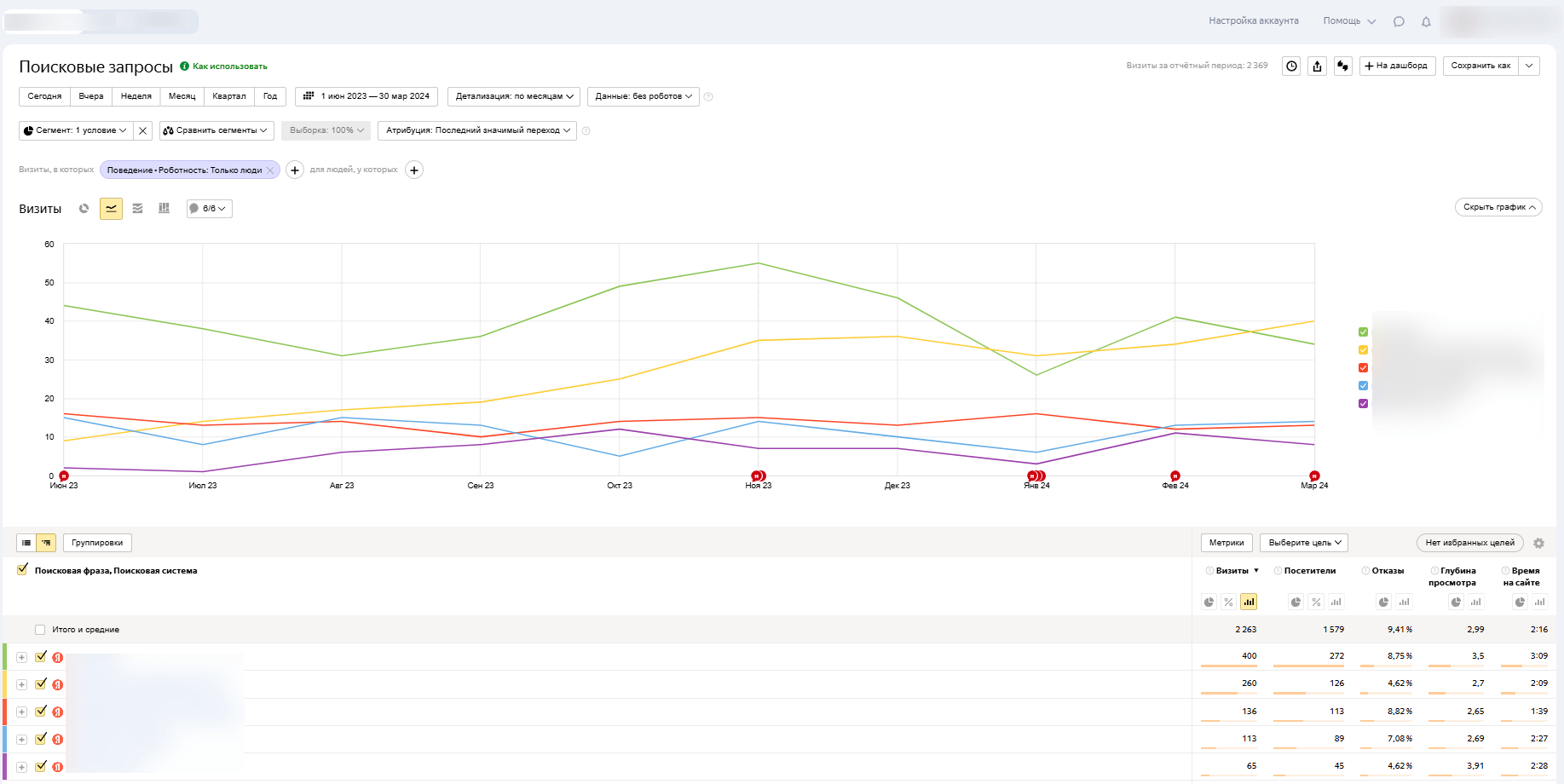Click the clock history icon button
Viewport: 1564px width, 784px height.
pyautogui.click(x=1292, y=66)
